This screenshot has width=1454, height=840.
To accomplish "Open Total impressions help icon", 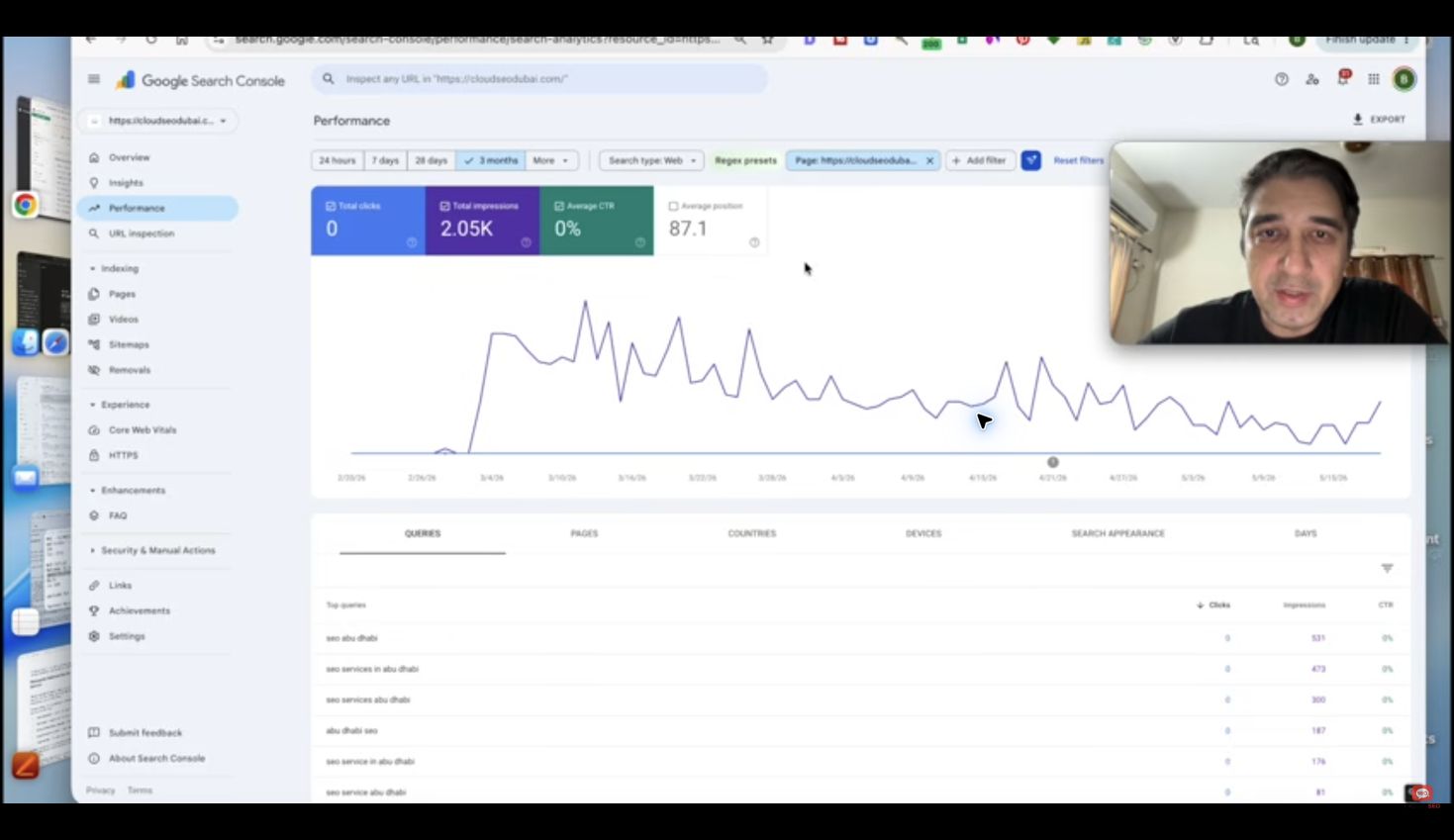I will point(526,242).
